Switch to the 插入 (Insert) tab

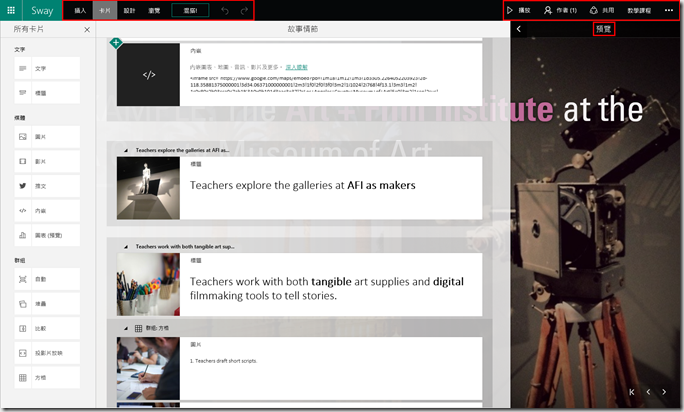[x=81, y=10]
